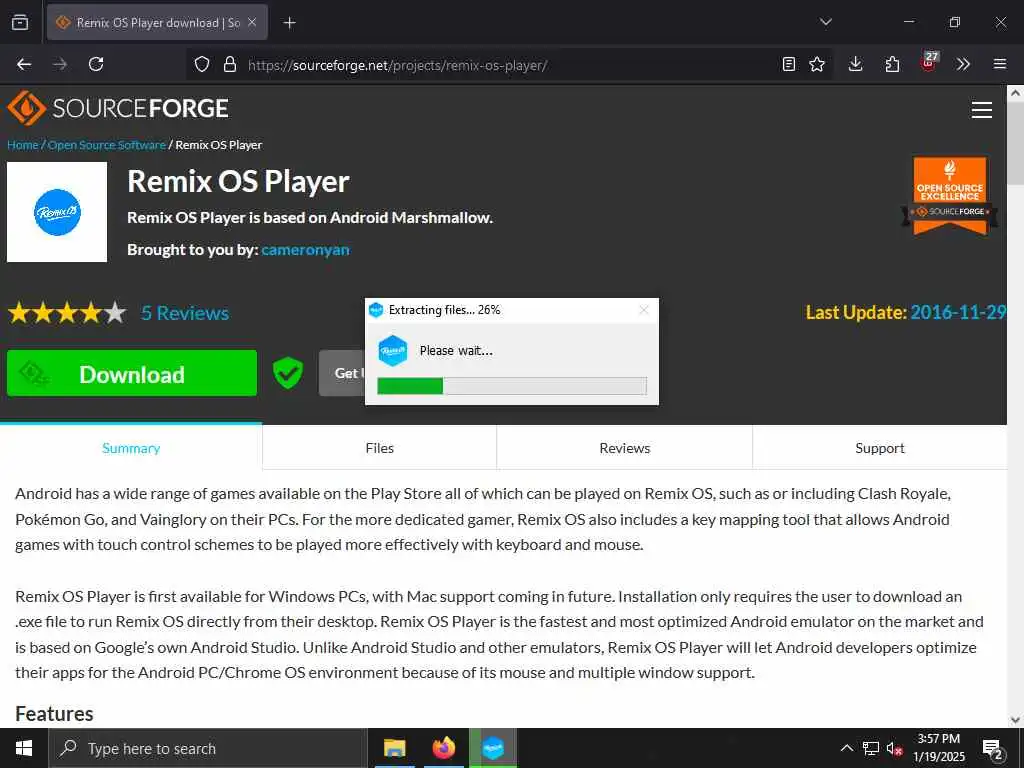Click the sourceforge.net URL address field
Screen dimensions: 1024x768
(509, 65)
